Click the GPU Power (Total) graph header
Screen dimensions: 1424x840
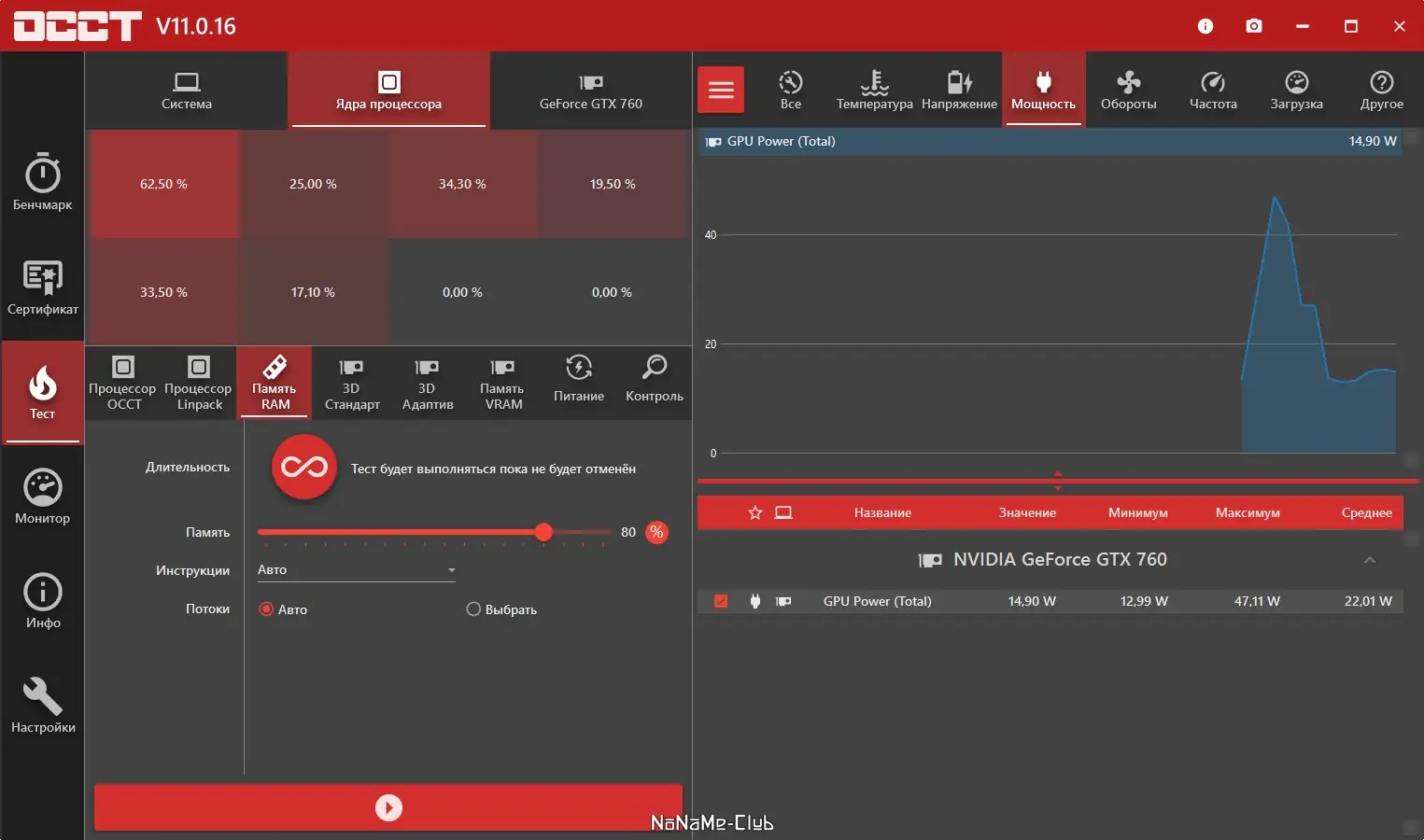point(1050,141)
